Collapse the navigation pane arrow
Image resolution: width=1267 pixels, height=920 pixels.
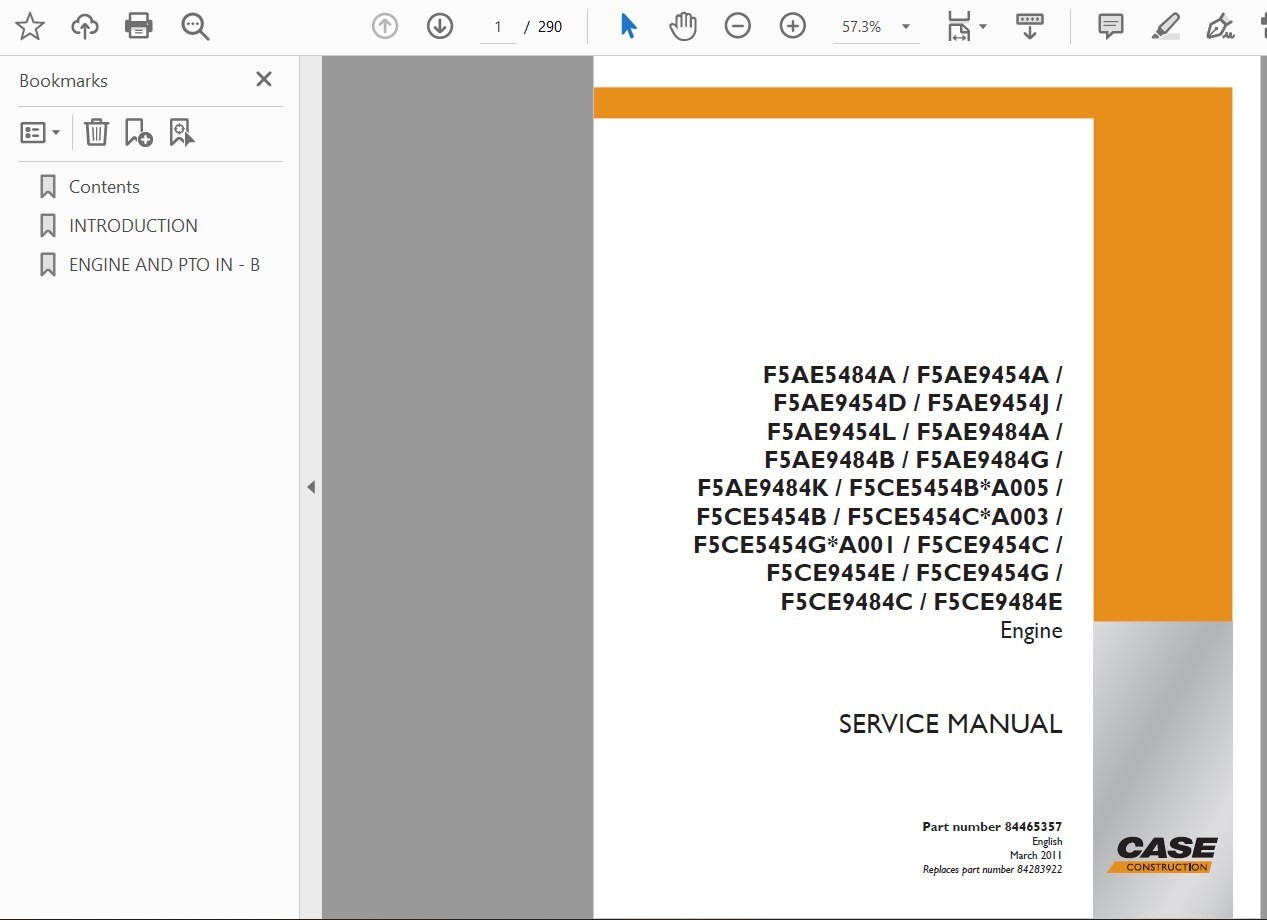[x=311, y=487]
